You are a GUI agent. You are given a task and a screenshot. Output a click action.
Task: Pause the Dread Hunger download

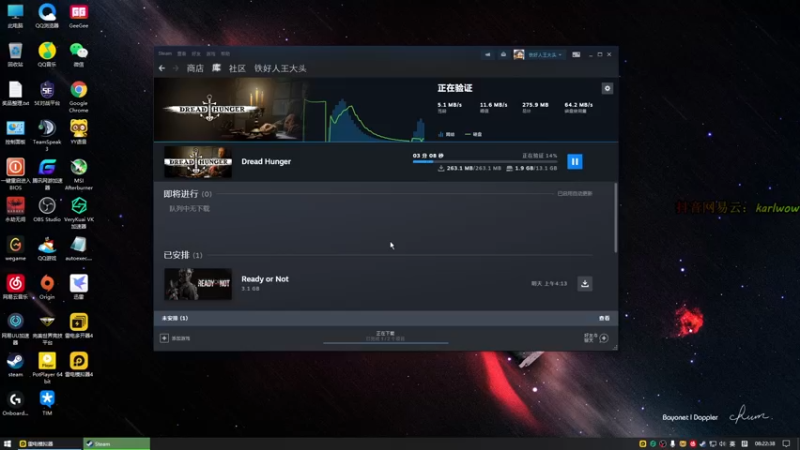point(574,162)
